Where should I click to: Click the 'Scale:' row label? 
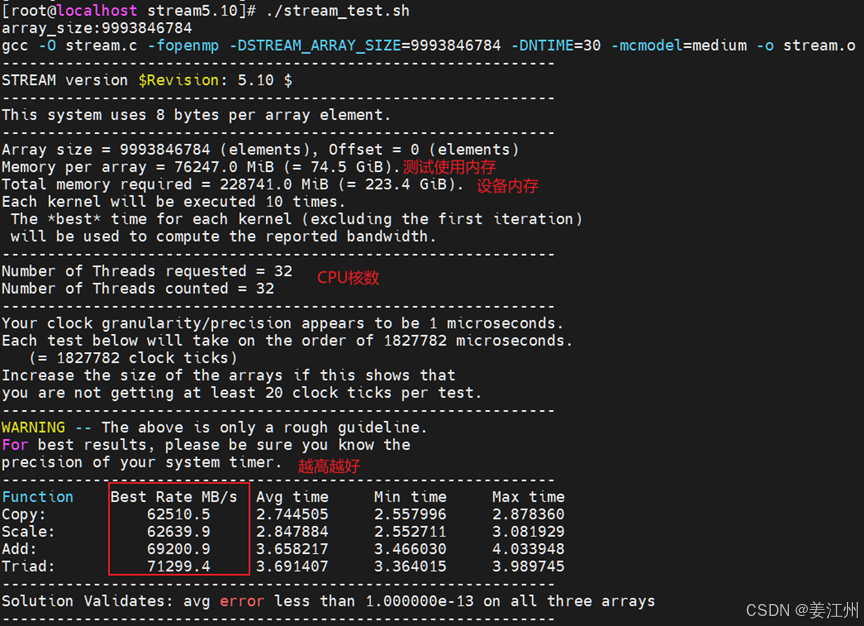pos(28,532)
